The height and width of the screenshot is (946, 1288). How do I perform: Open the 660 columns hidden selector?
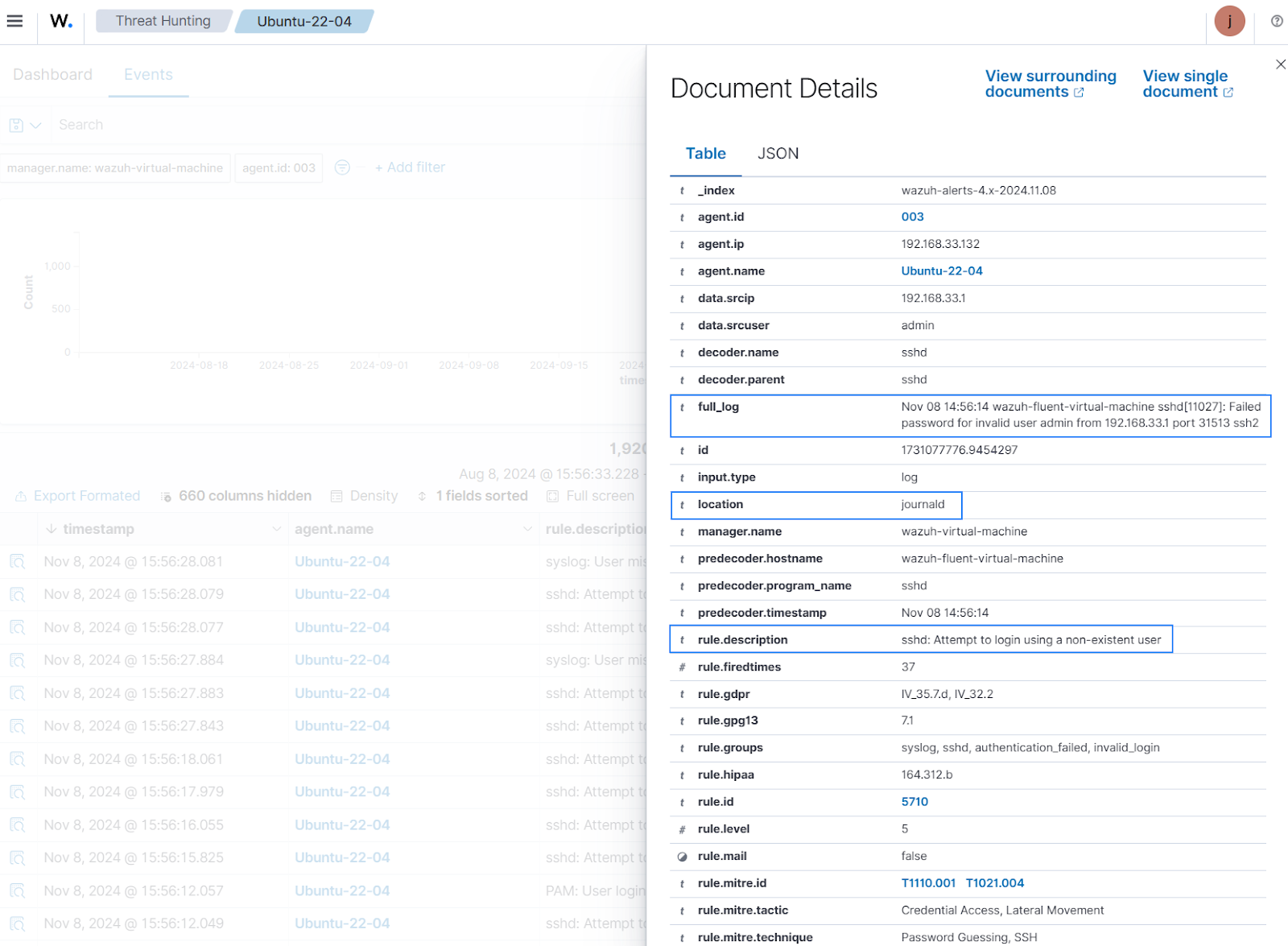[x=236, y=496]
